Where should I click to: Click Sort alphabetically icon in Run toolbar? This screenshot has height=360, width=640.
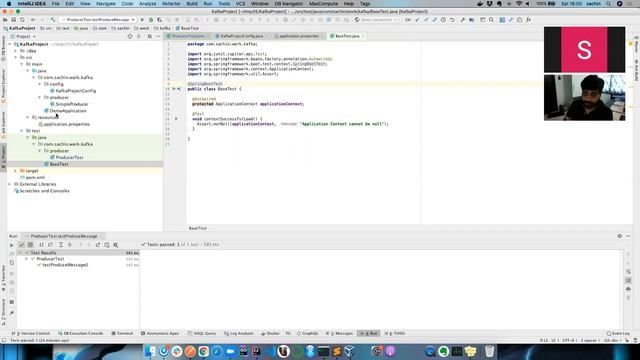41,244
